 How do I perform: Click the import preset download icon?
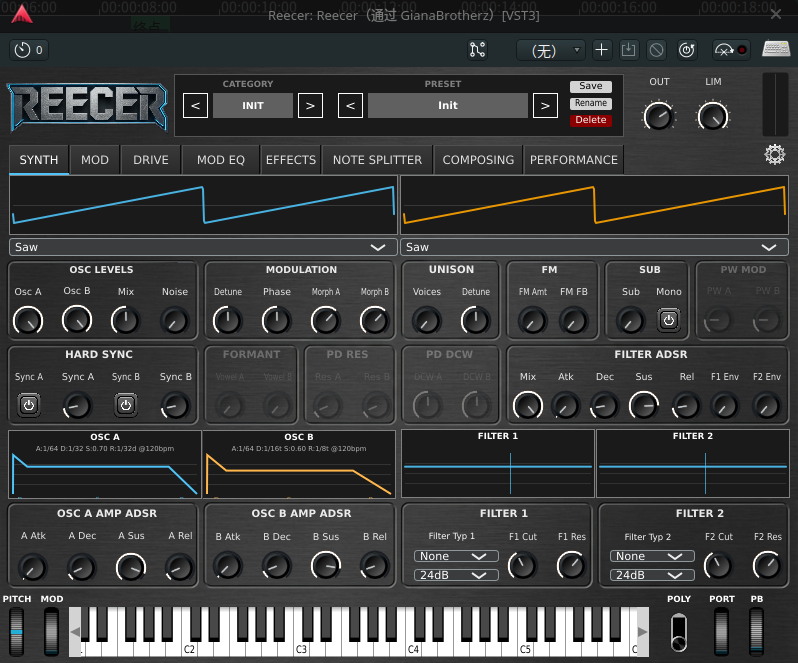point(629,50)
